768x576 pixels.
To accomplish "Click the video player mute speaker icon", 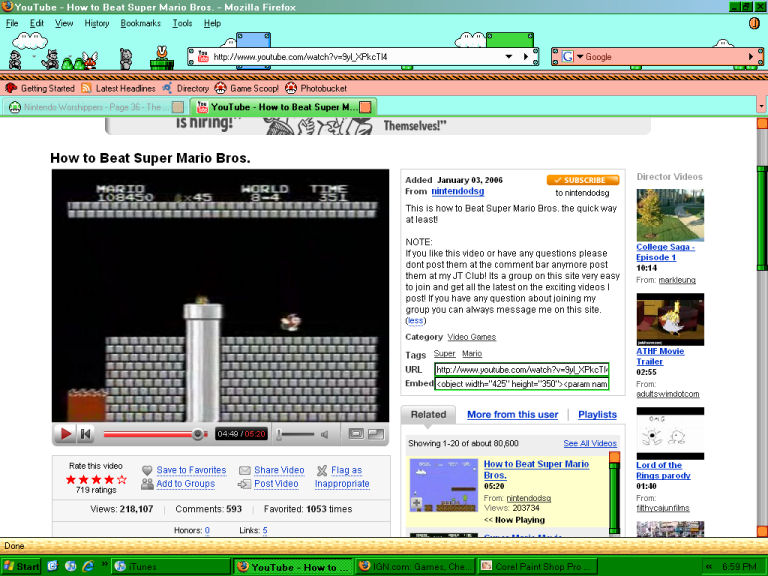I will click(324, 434).
